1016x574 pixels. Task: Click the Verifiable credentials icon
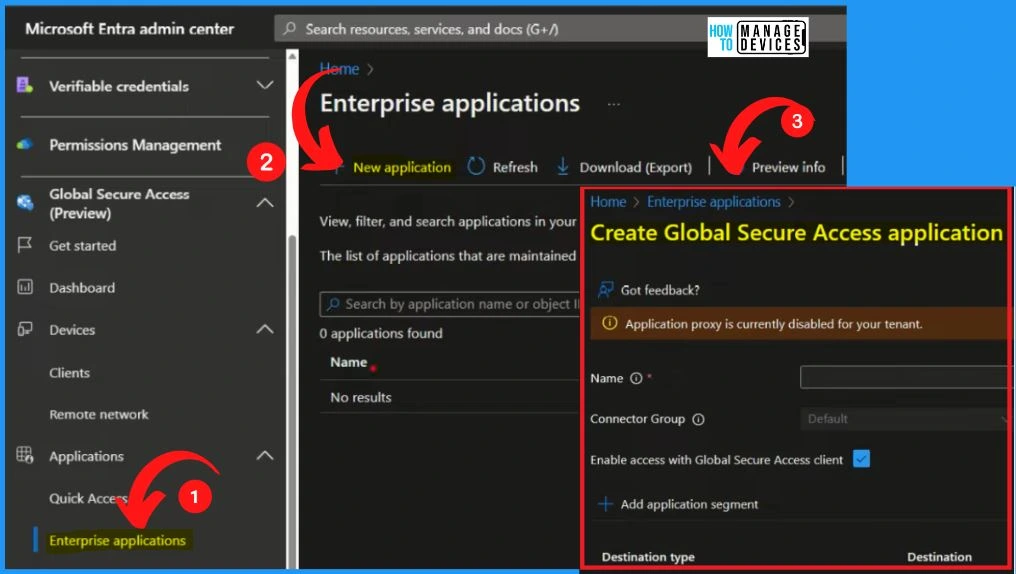pos(25,85)
